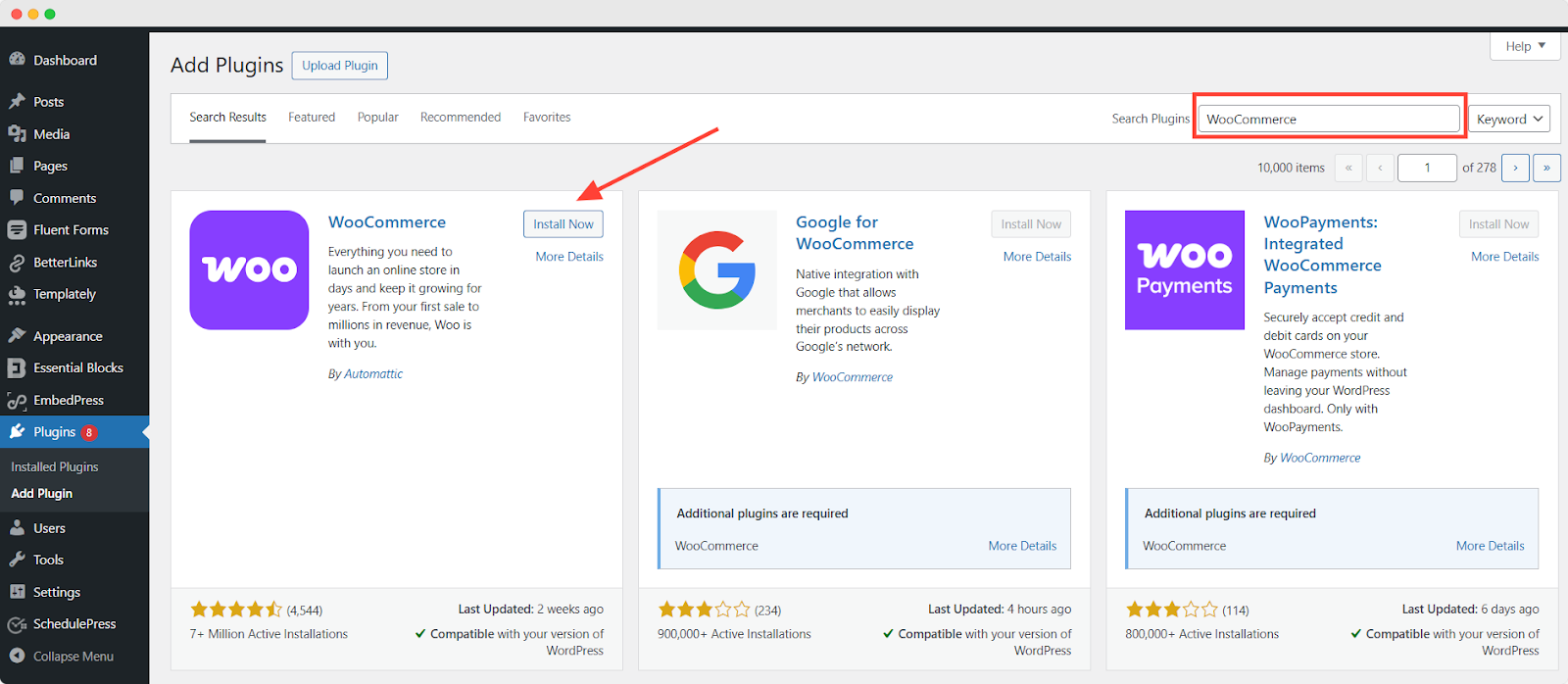
Task: Open More Details under WooPayments Install Now
Action: 1505,257
